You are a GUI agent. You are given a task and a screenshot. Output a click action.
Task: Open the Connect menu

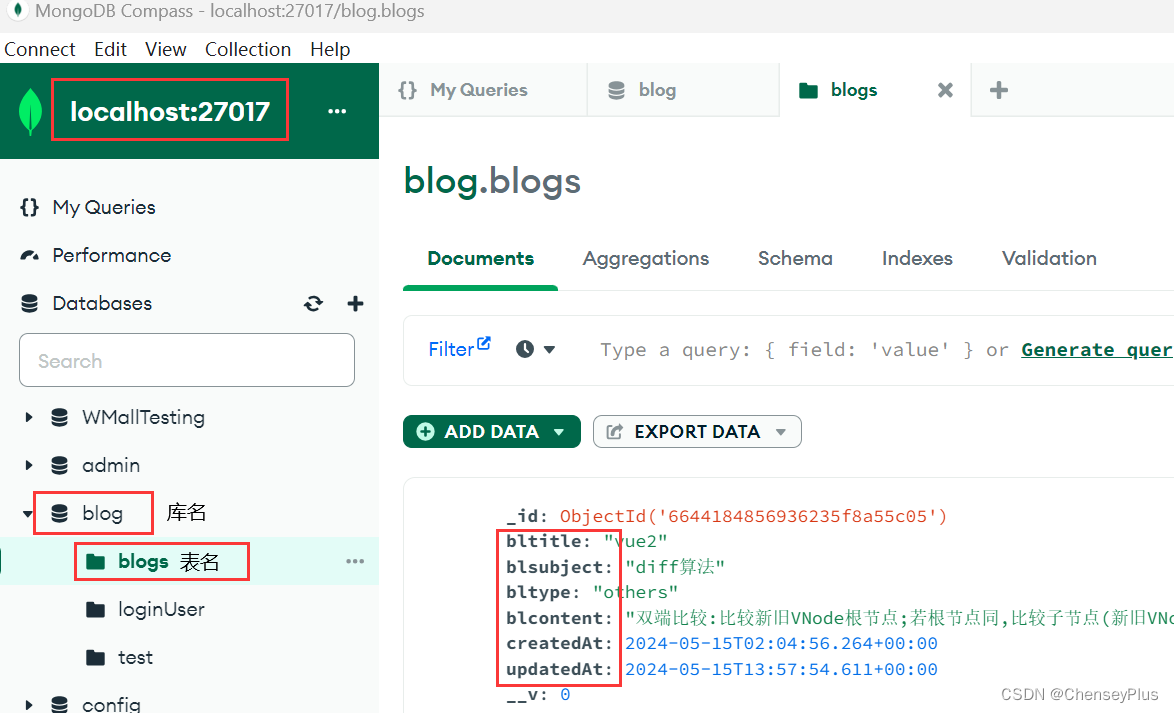[40, 49]
